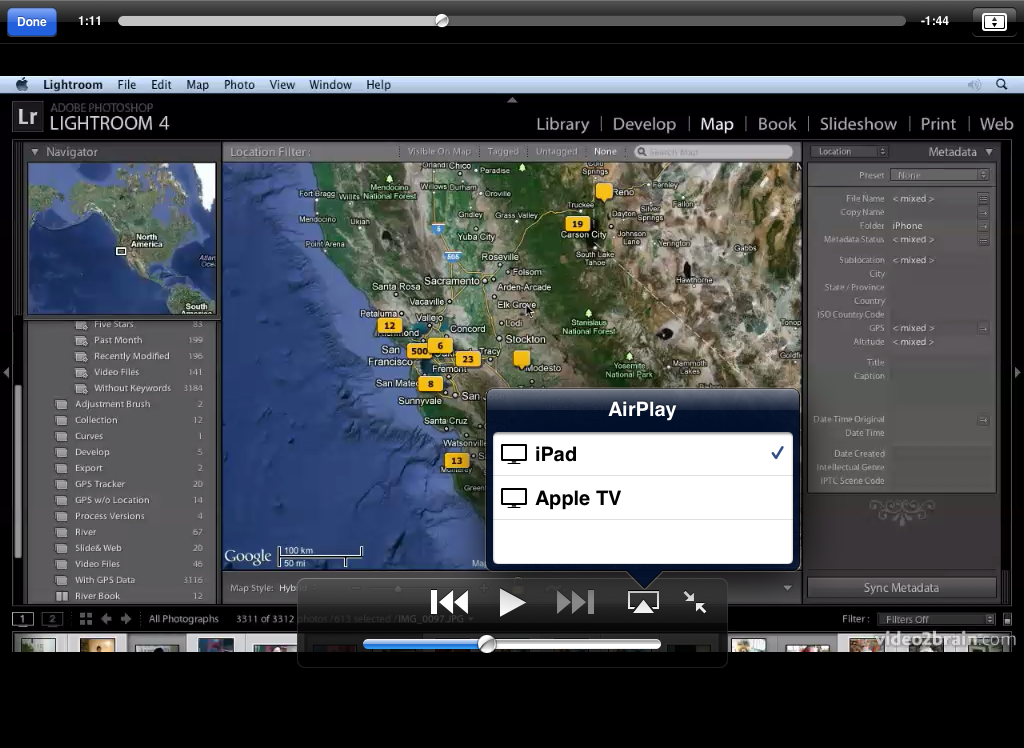
Task: Hide the left panel with edge arrow
Action: 6,372
